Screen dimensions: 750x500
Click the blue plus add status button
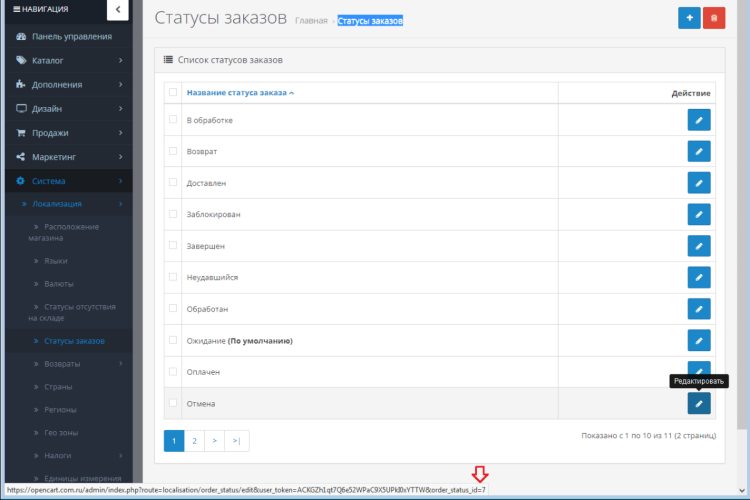coord(689,18)
